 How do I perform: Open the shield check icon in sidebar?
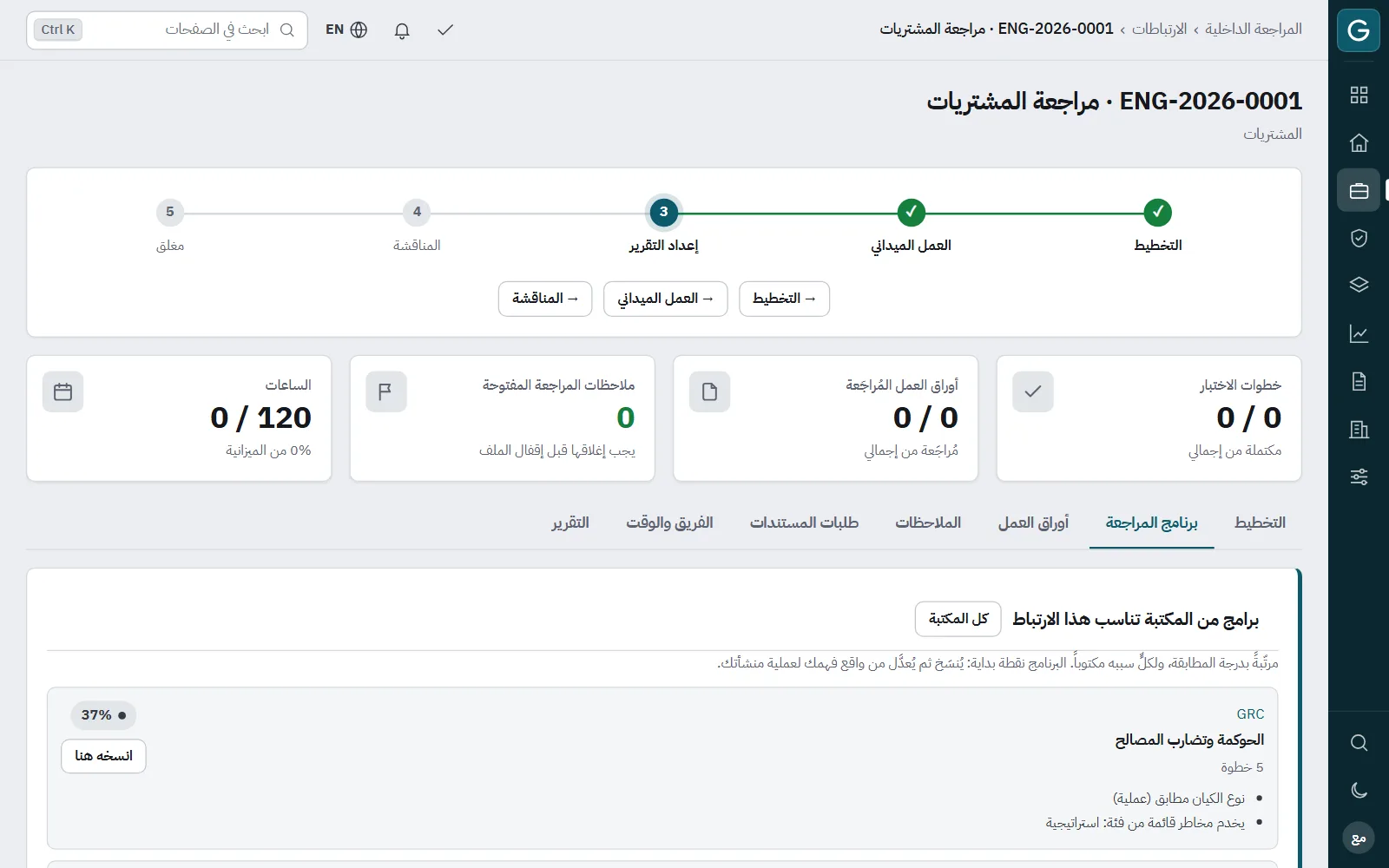click(x=1359, y=238)
